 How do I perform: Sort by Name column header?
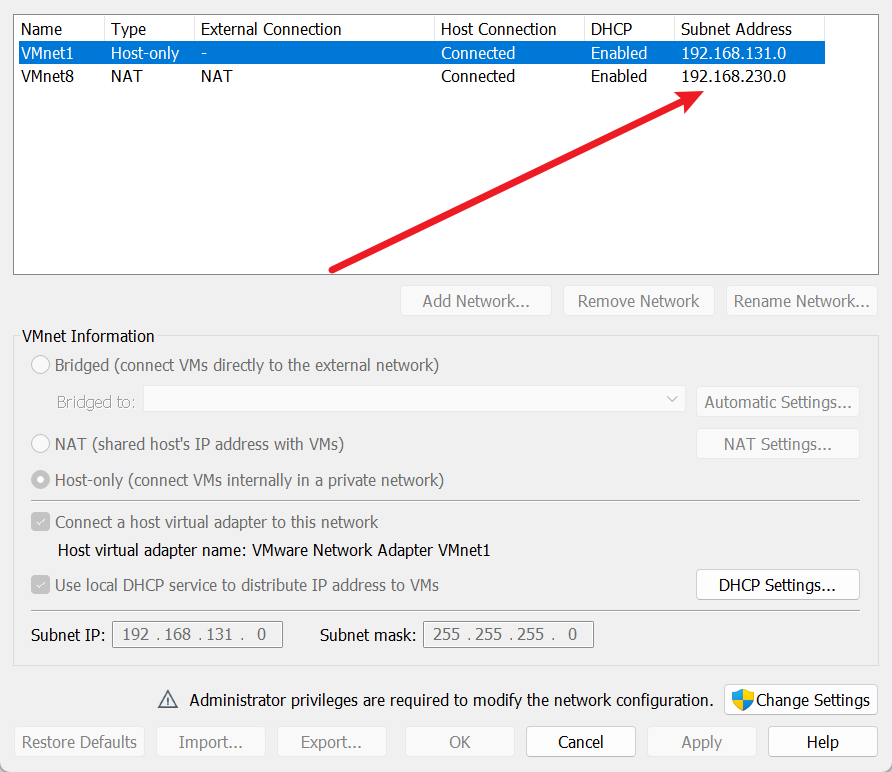coord(61,29)
